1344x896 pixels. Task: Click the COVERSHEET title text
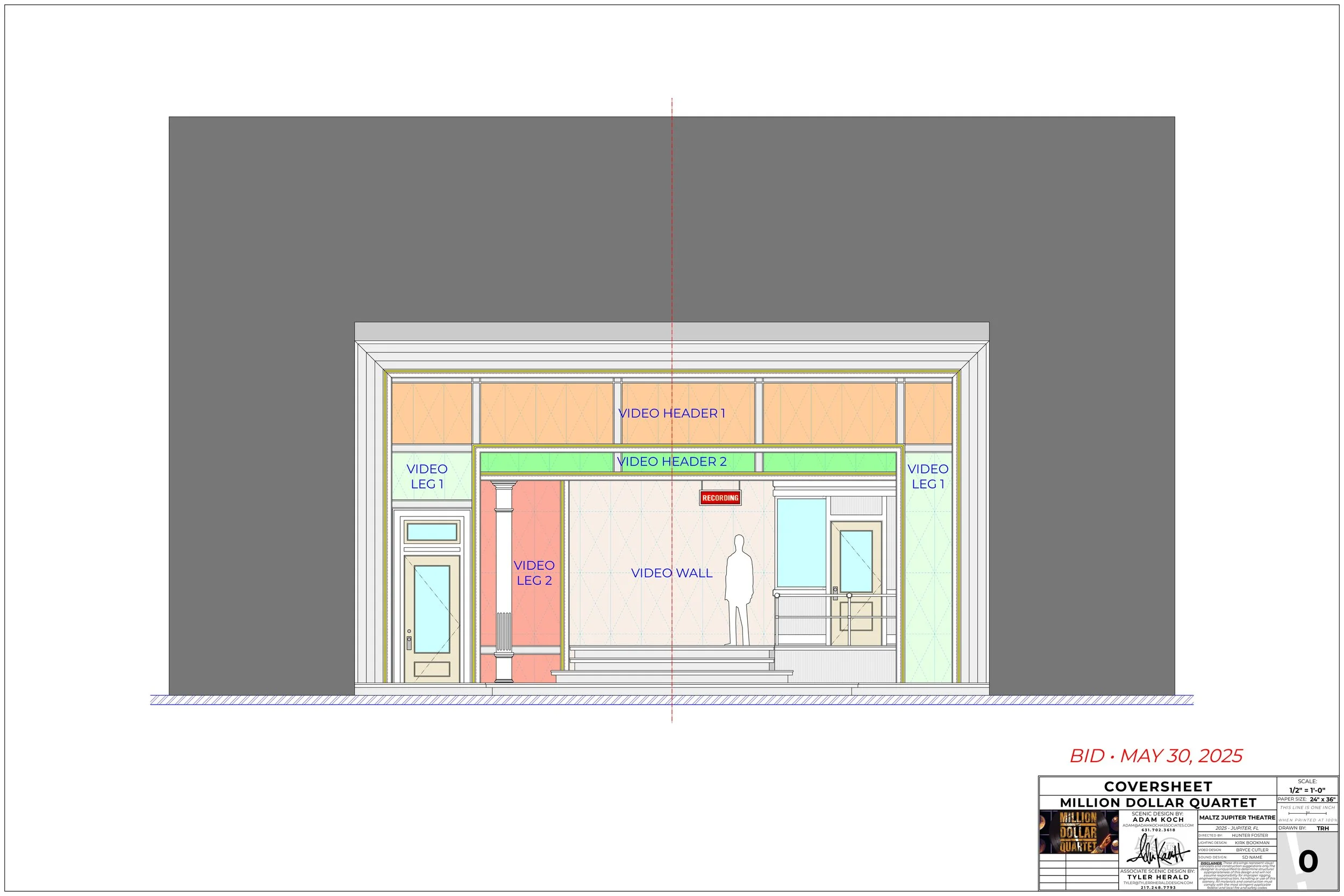[x=1157, y=786]
